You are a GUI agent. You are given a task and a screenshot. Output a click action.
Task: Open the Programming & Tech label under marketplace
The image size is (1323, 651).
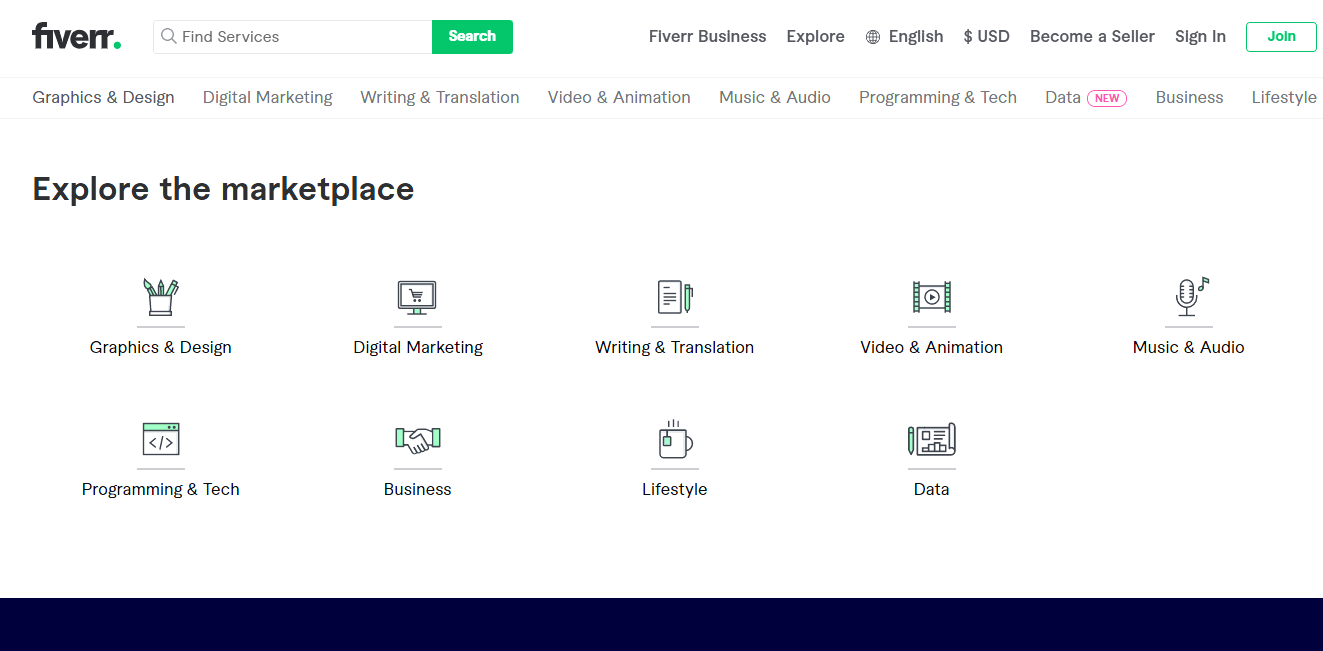pos(161,490)
